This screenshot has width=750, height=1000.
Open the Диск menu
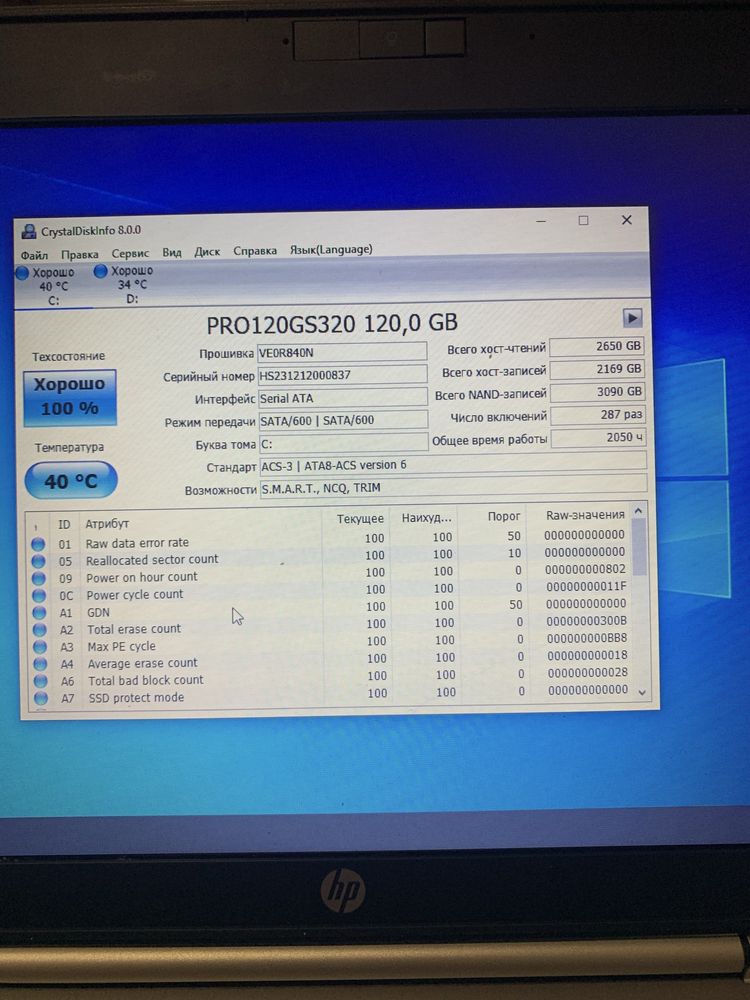coord(207,252)
